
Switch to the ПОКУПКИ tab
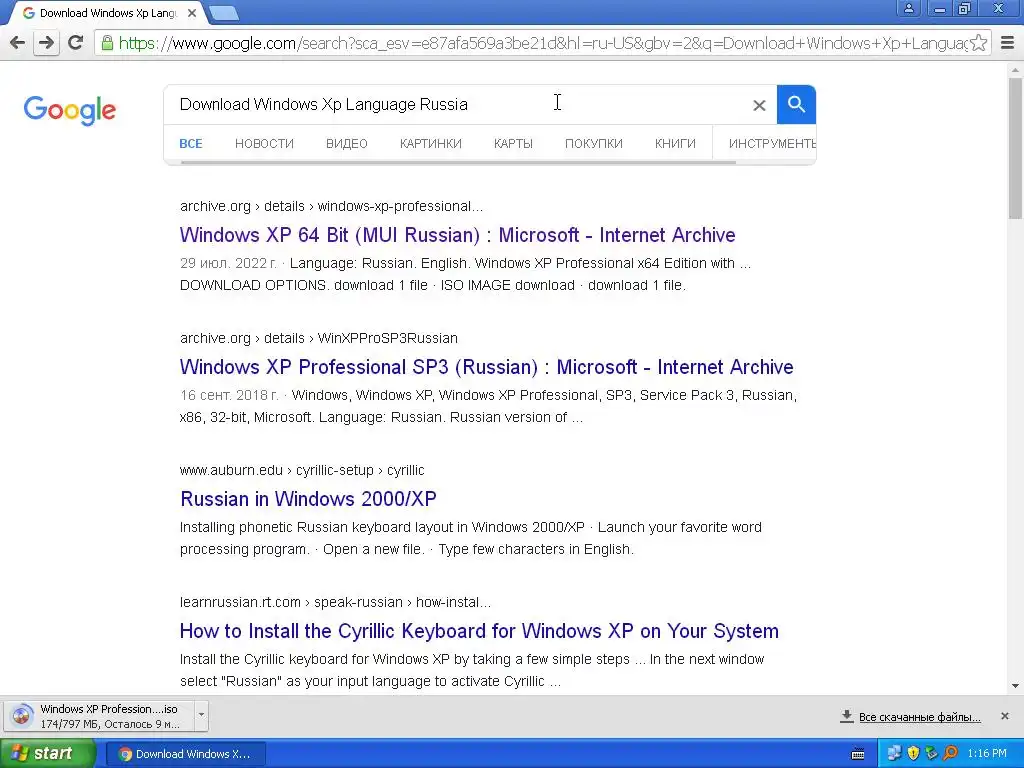[594, 144]
